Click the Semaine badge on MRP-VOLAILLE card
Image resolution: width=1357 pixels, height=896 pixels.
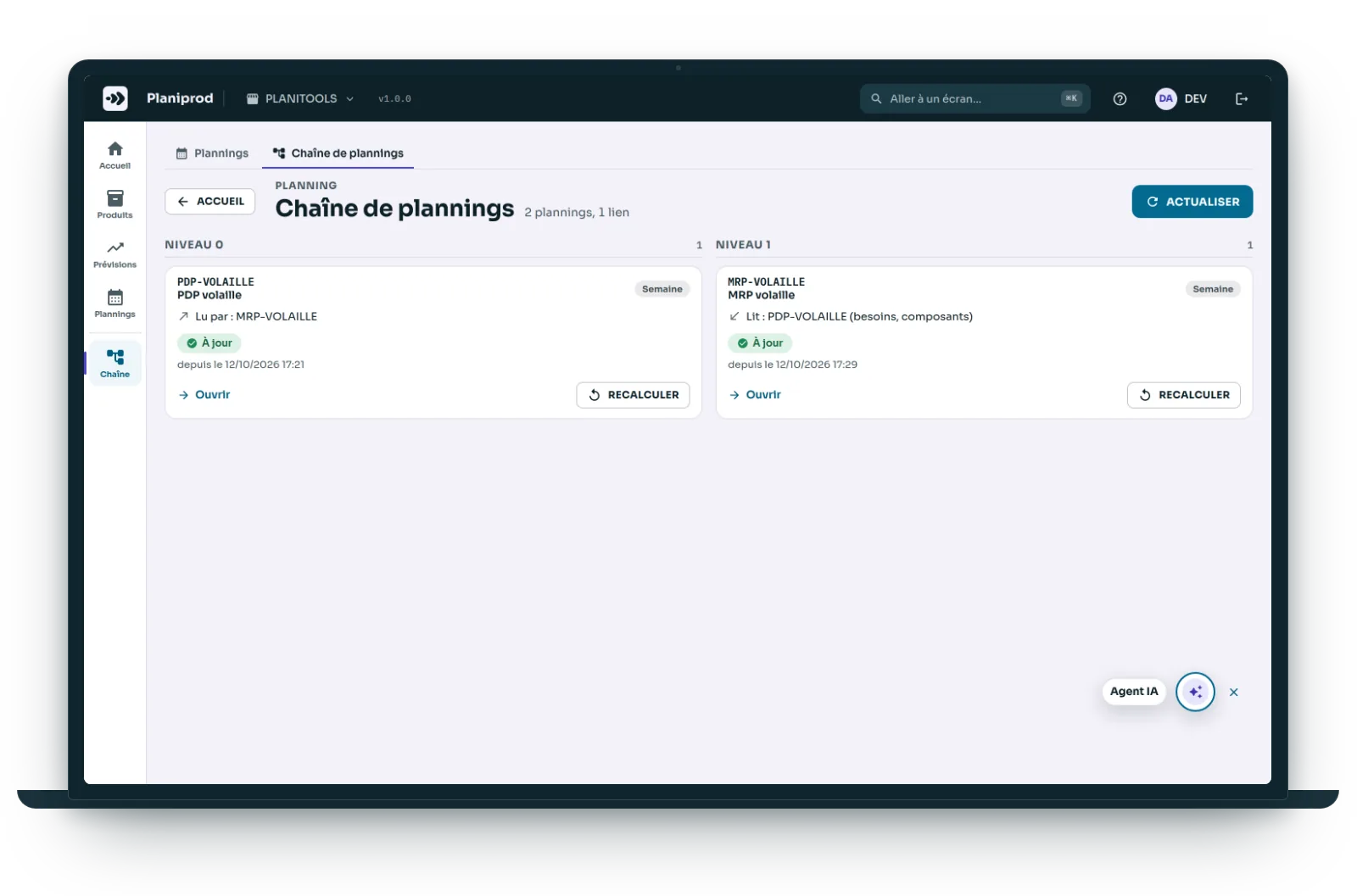click(x=1213, y=289)
